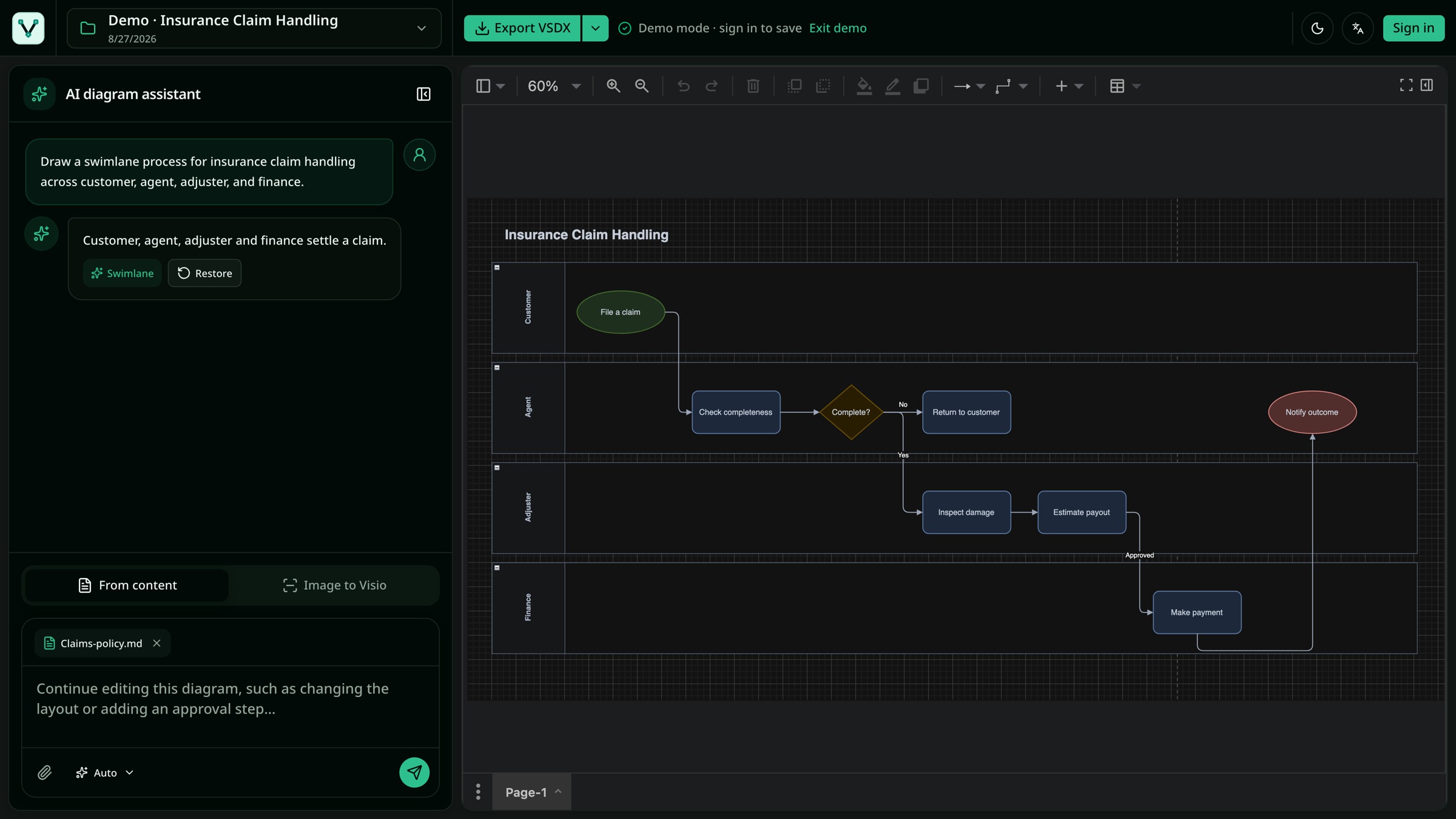Open the 60% zoom level dropdown
Viewport: 1456px width, 819px height.
(x=554, y=86)
